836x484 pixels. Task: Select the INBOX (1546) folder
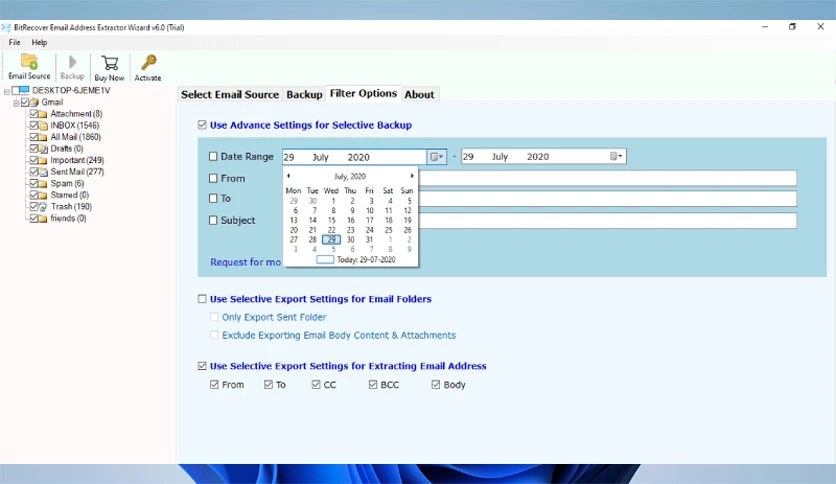click(75, 125)
